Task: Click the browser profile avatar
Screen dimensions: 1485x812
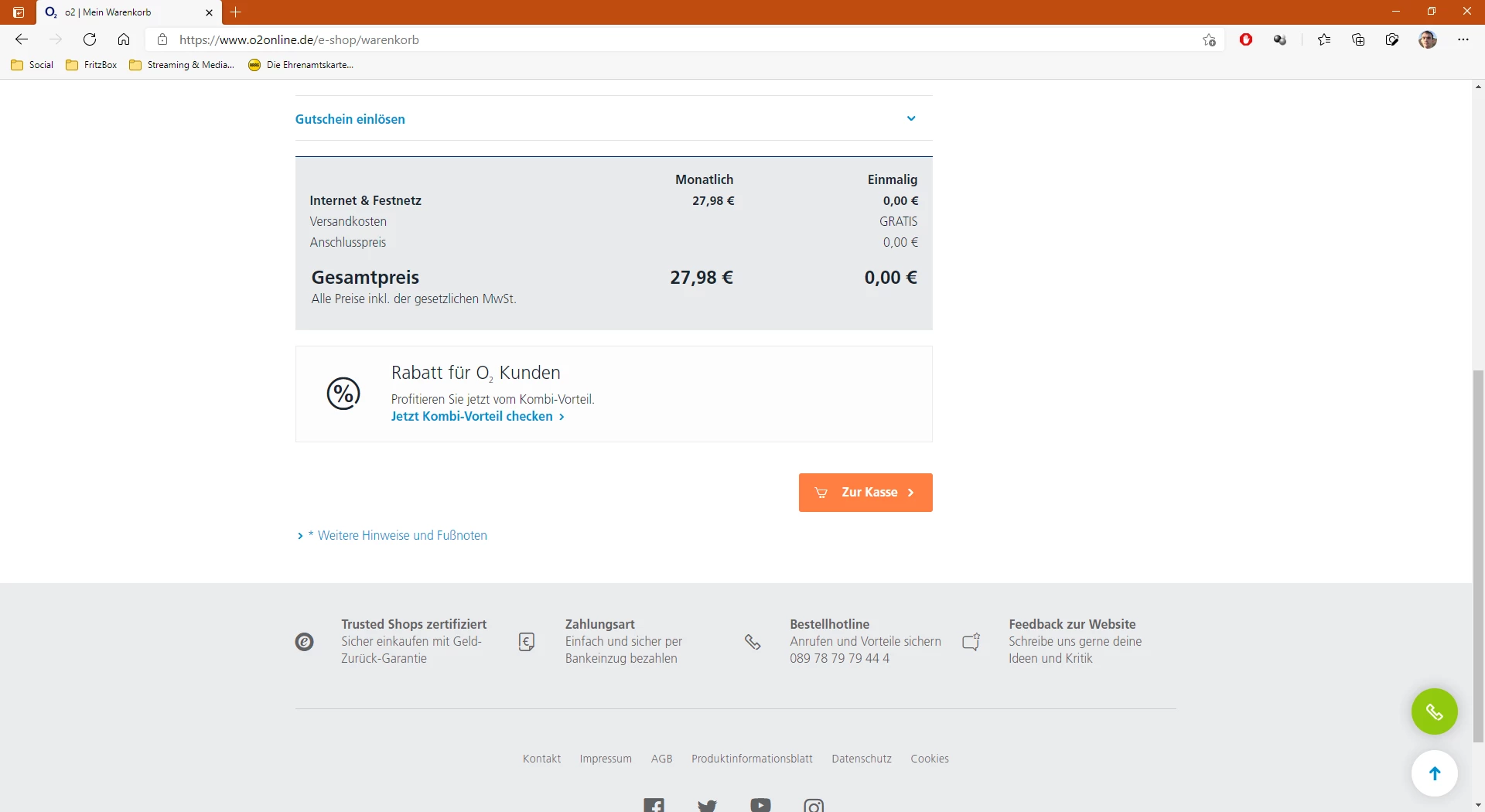Action: click(x=1427, y=39)
